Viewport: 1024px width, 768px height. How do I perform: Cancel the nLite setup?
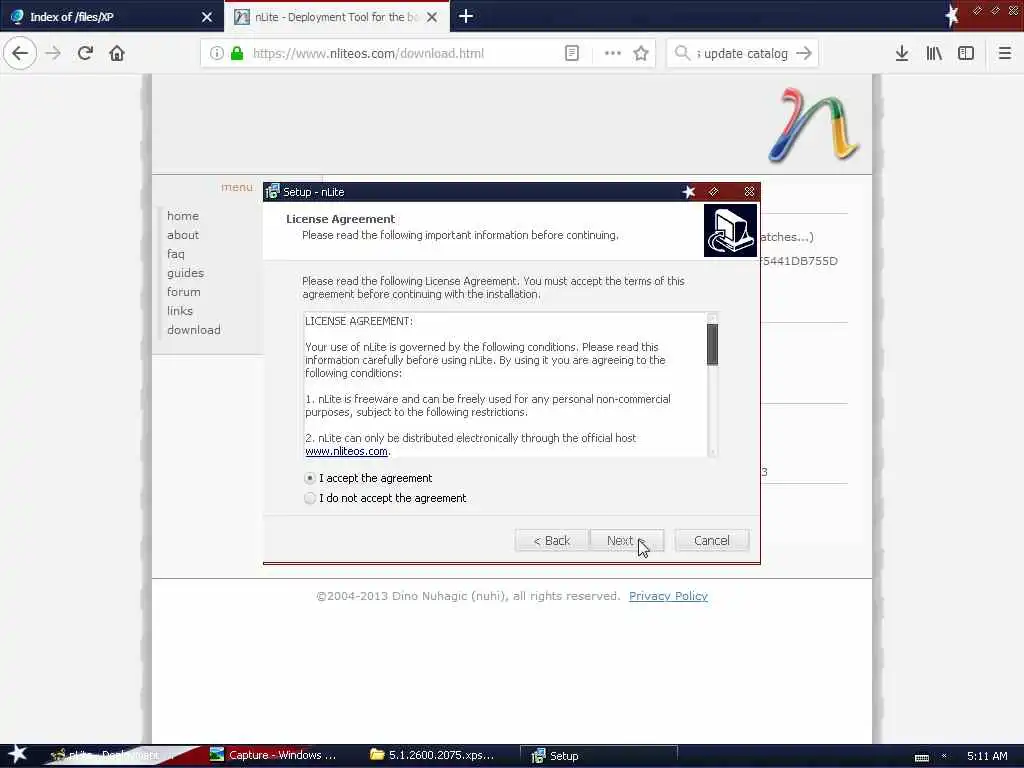point(712,541)
